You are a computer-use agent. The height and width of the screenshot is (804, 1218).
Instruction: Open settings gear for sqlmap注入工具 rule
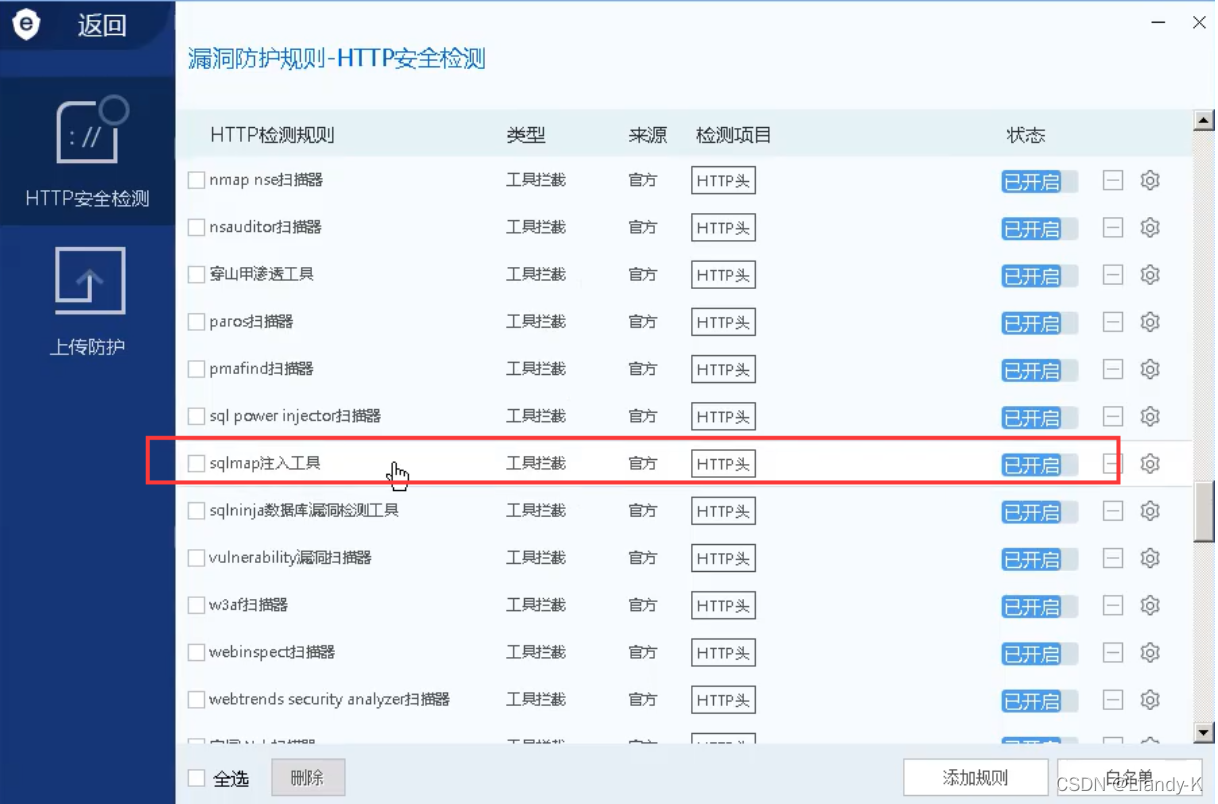[x=1150, y=464]
